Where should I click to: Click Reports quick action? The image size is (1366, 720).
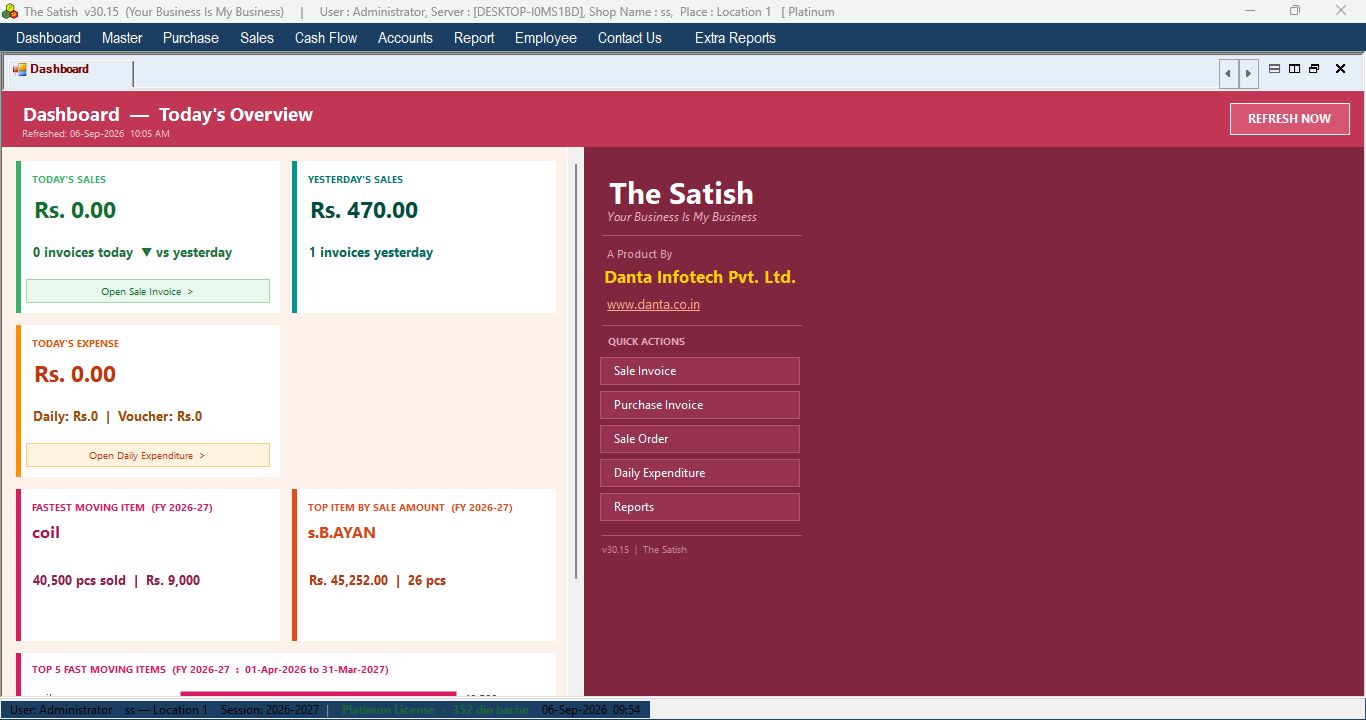[x=700, y=507]
